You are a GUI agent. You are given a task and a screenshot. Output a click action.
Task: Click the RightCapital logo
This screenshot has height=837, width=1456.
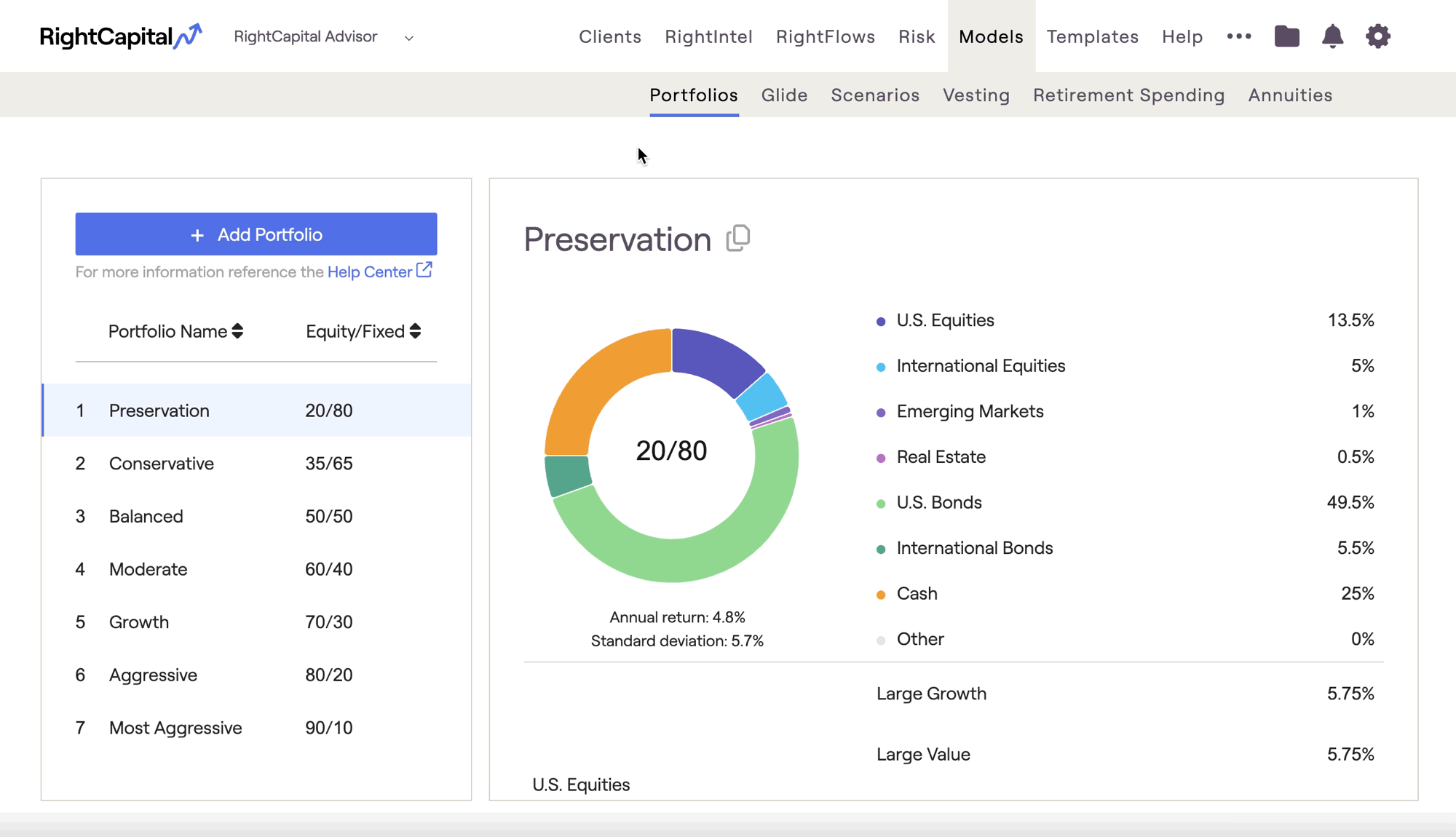point(121,36)
